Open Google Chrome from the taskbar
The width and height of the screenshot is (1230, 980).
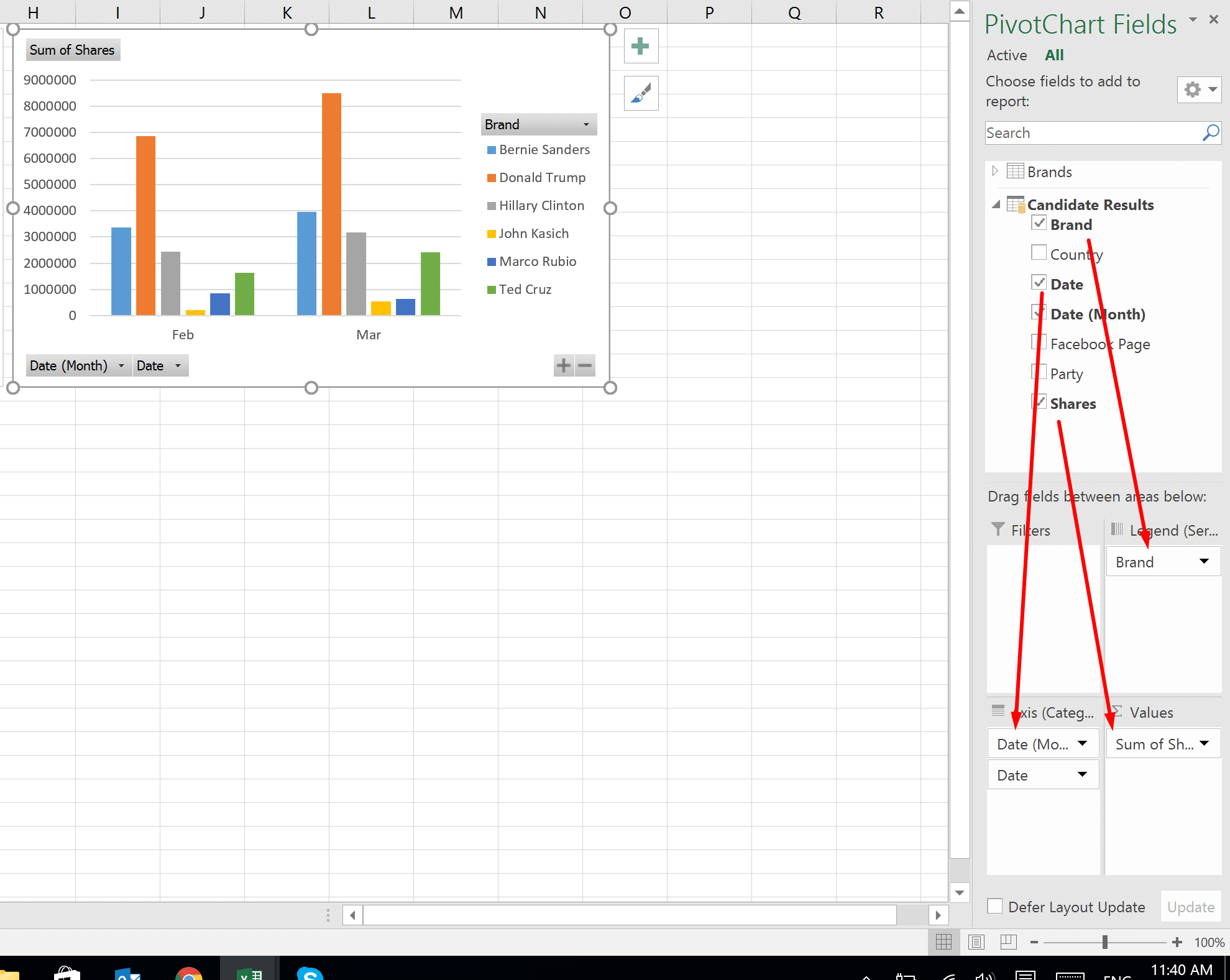tap(188, 973)
